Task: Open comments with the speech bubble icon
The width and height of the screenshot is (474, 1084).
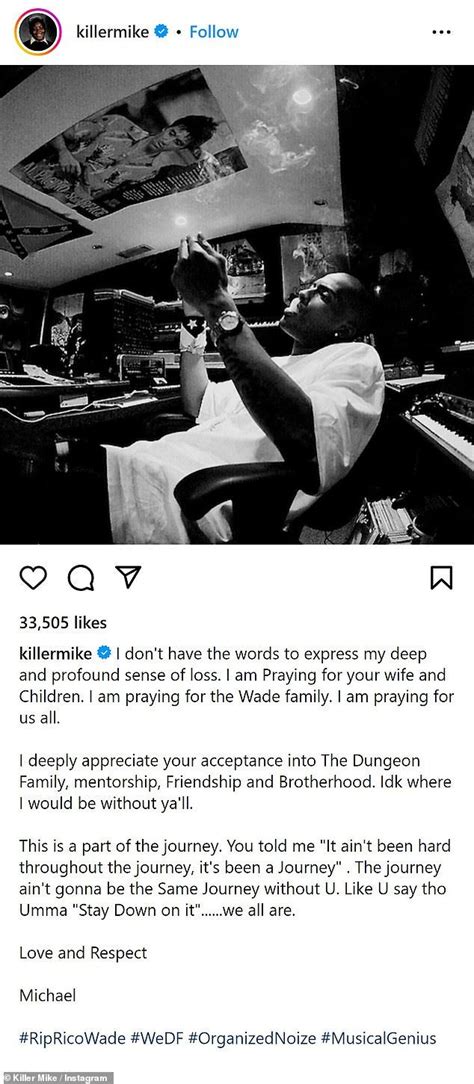Action: 80,578
